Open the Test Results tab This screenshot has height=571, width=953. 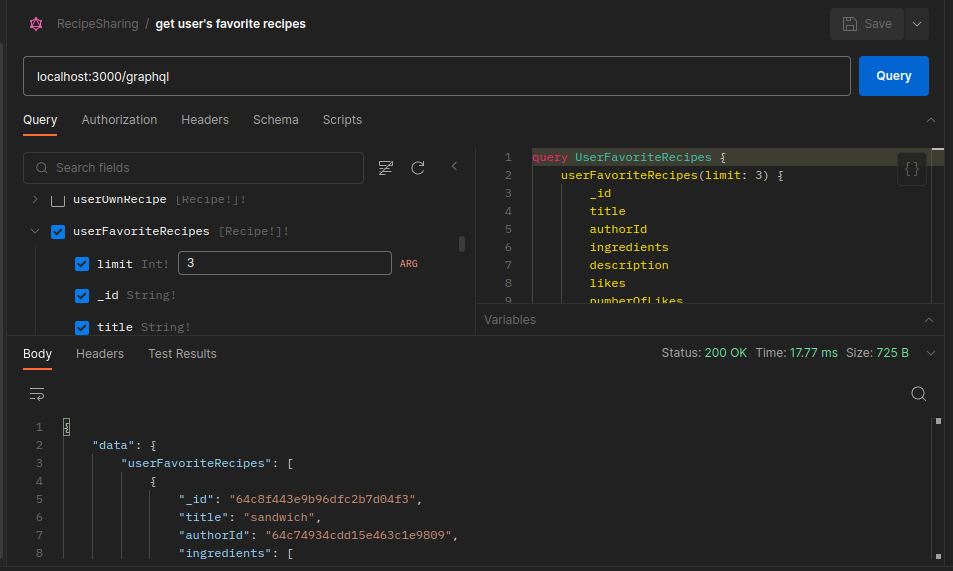[182, 354]
